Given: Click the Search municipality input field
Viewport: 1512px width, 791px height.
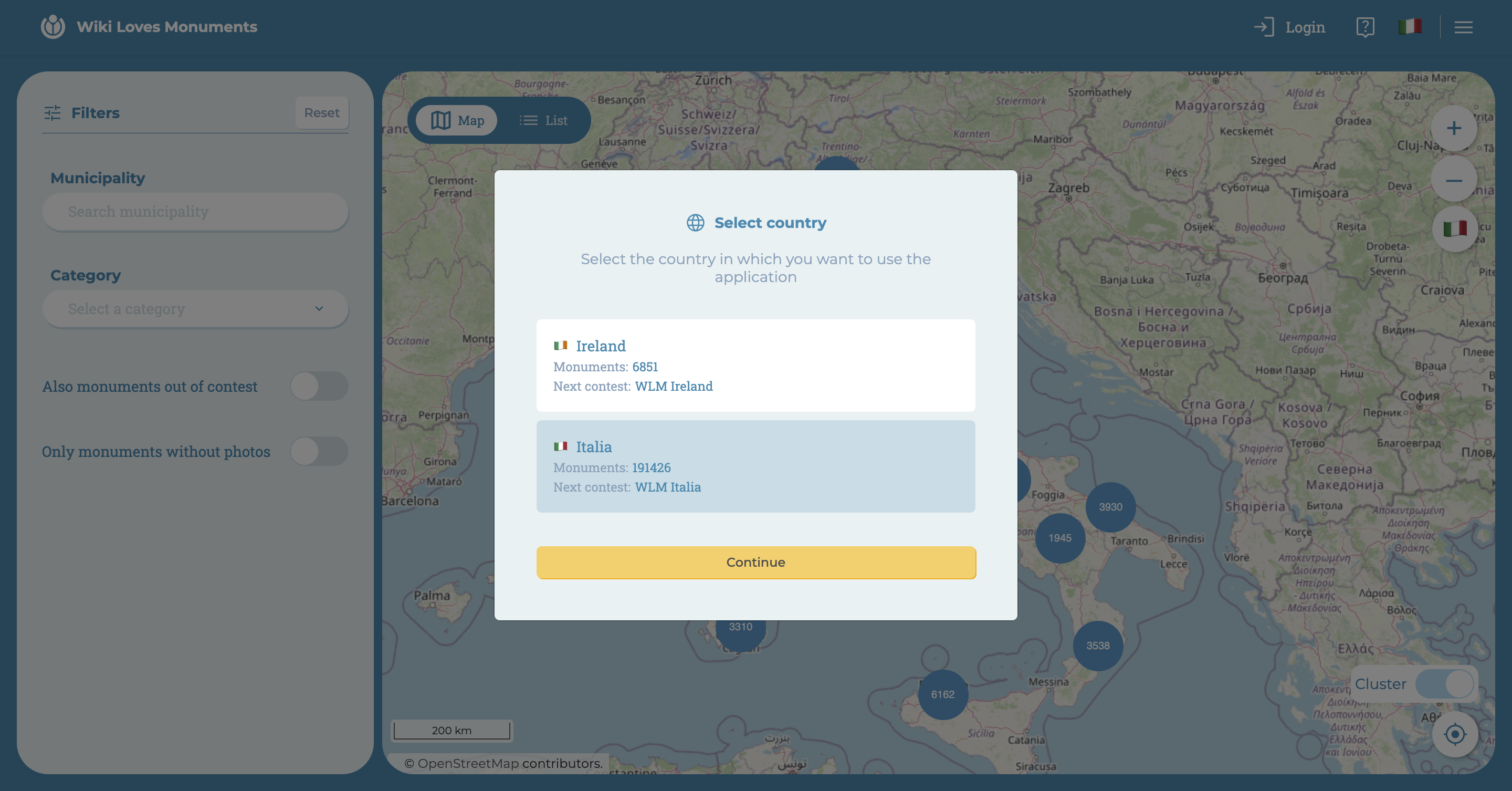Looking at the screenshot, I should [x=195, y=211].
